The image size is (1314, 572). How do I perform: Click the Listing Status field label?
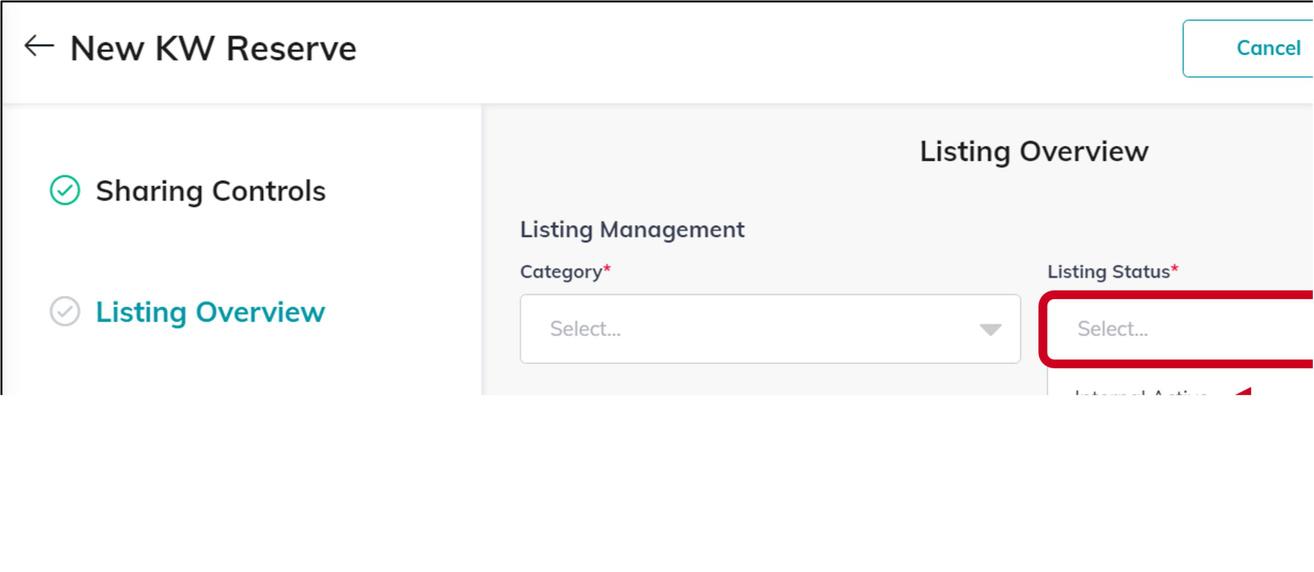(x=1108, y=272)
